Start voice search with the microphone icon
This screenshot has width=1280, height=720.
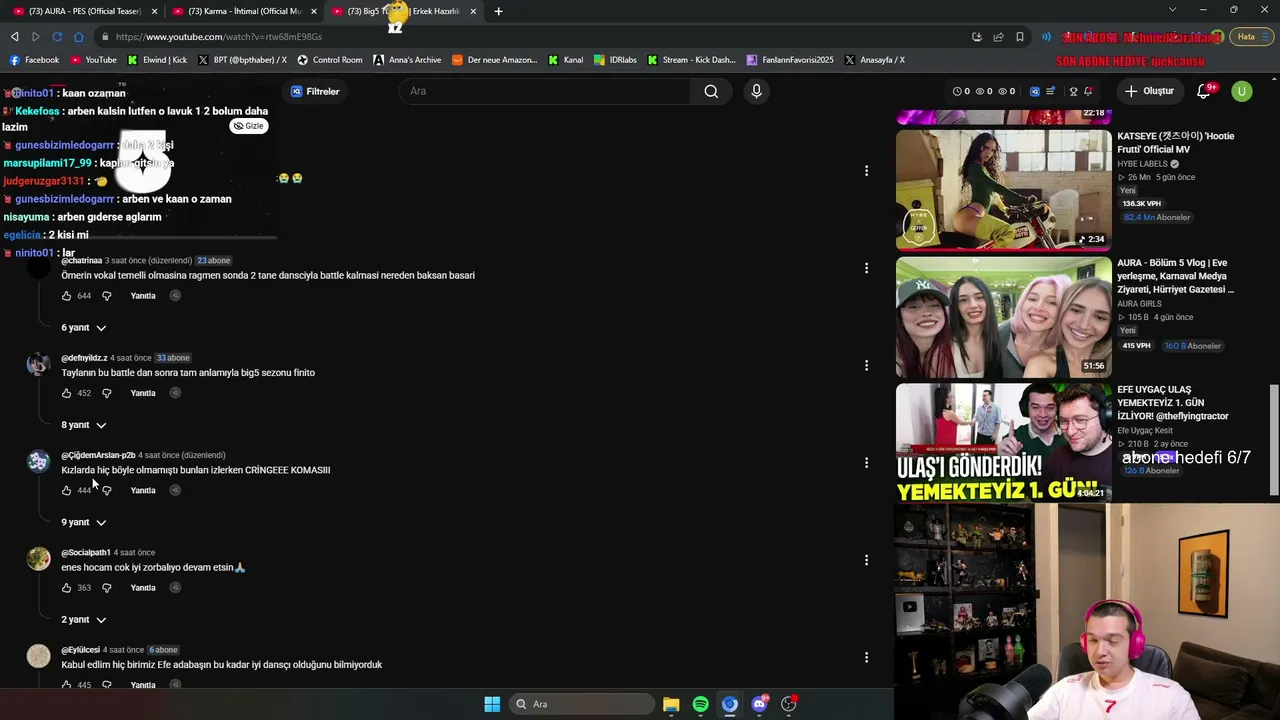click(756, 91)
